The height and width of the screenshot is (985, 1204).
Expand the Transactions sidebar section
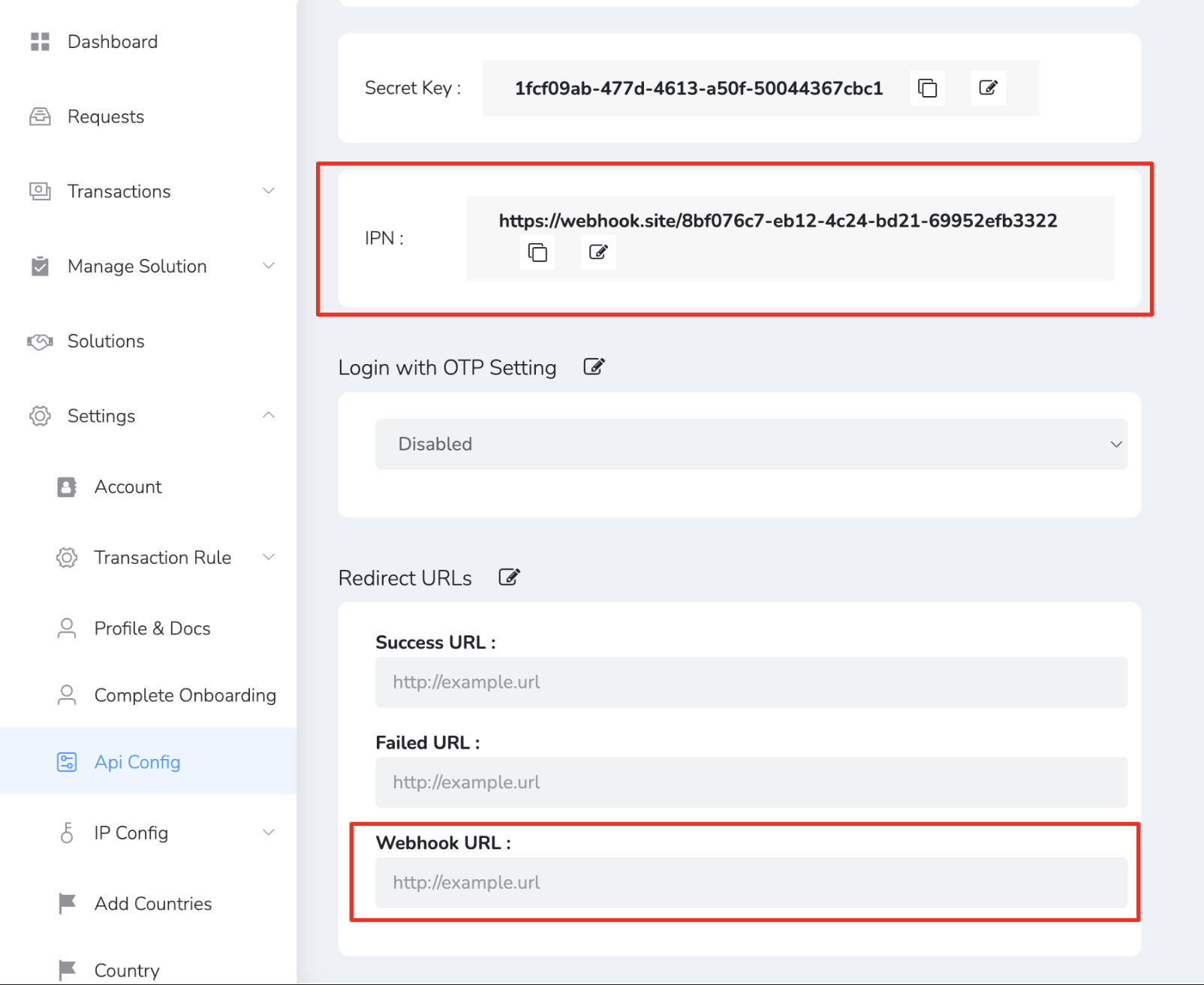[268, 191]
